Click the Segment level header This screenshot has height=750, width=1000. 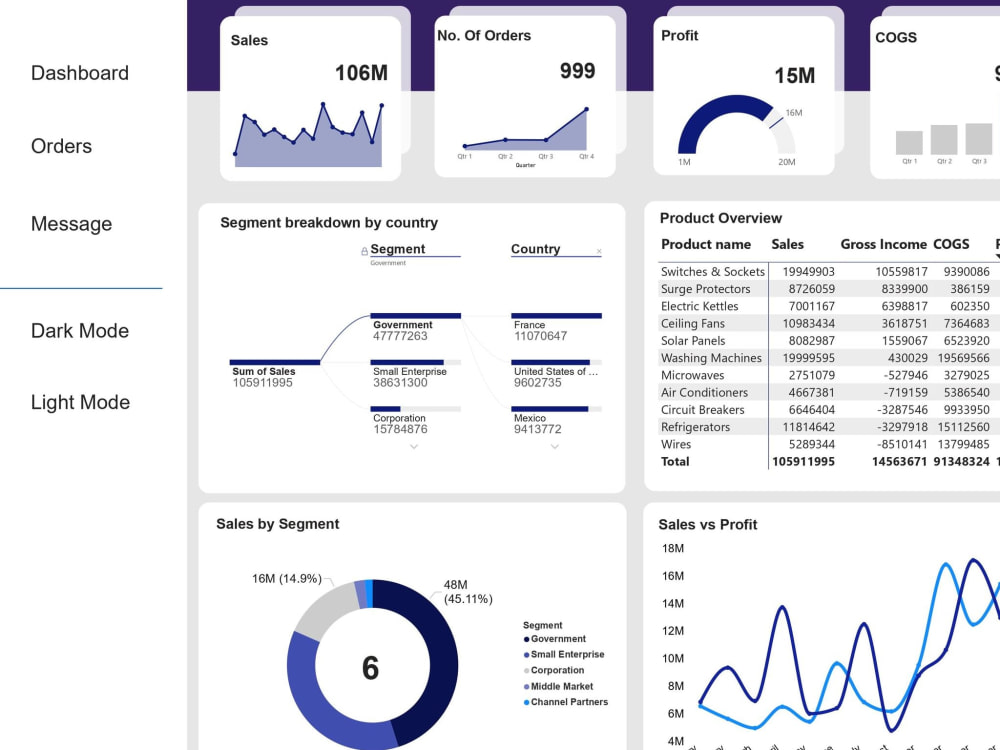coord(397,249)
